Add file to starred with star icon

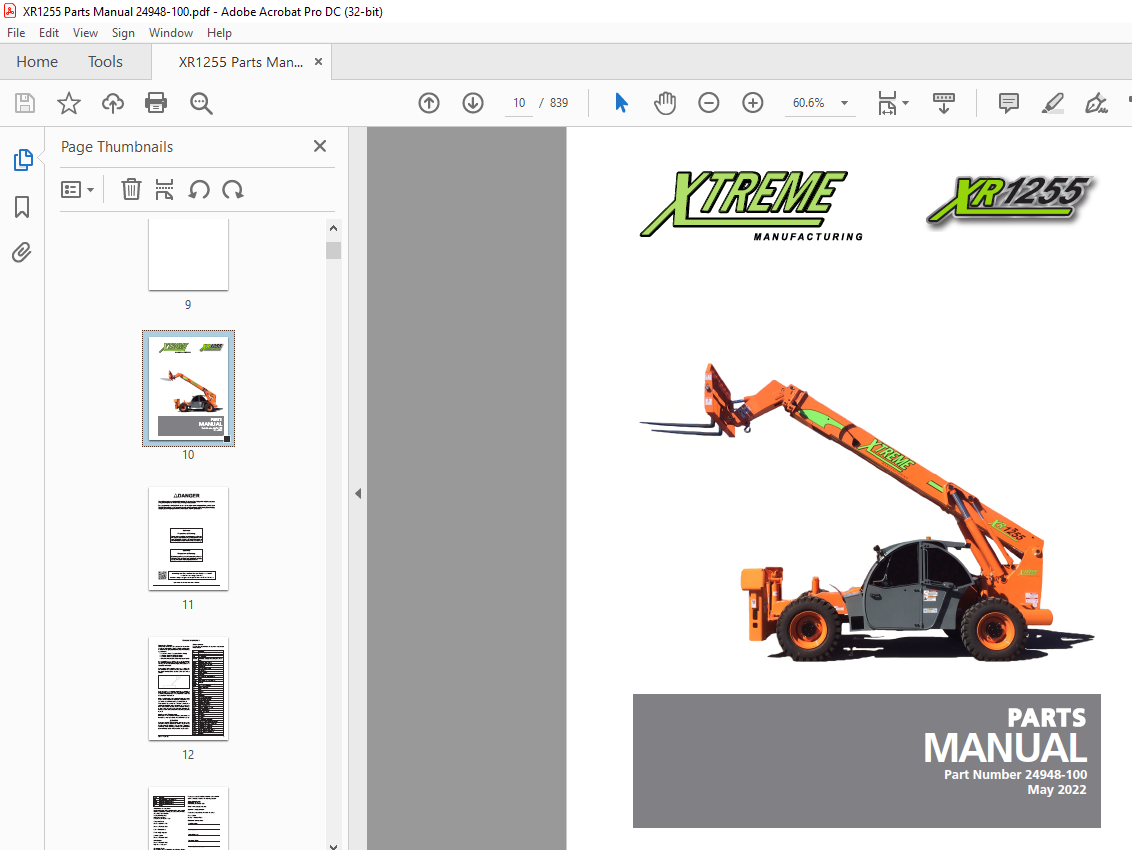click(x=69, y=103)
